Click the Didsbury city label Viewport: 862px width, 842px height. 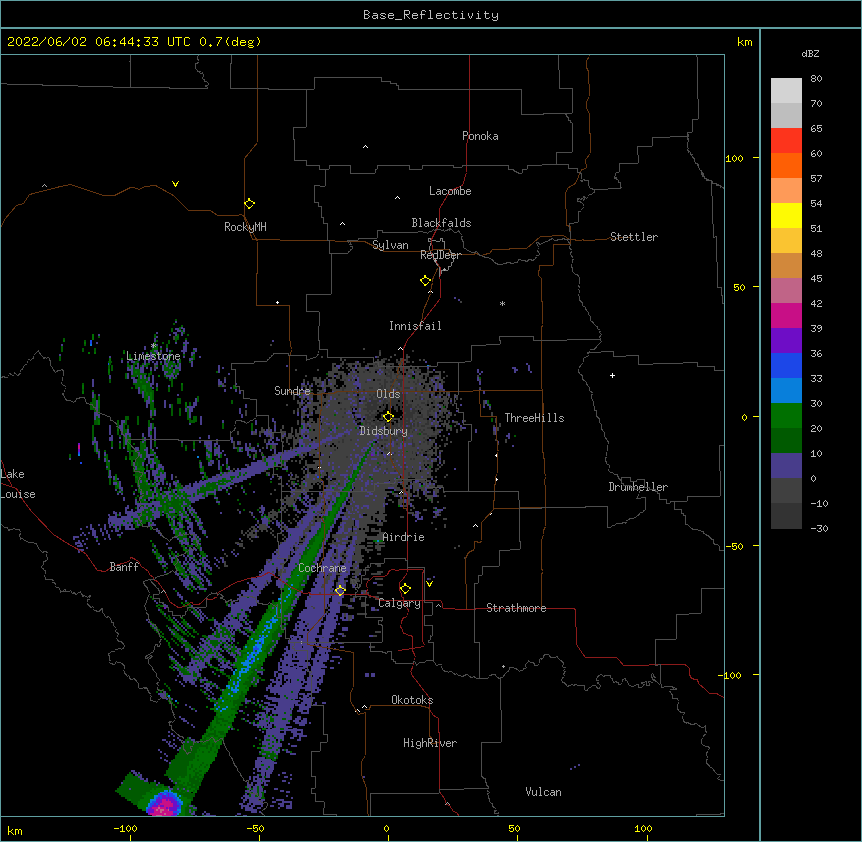(384, 431)
